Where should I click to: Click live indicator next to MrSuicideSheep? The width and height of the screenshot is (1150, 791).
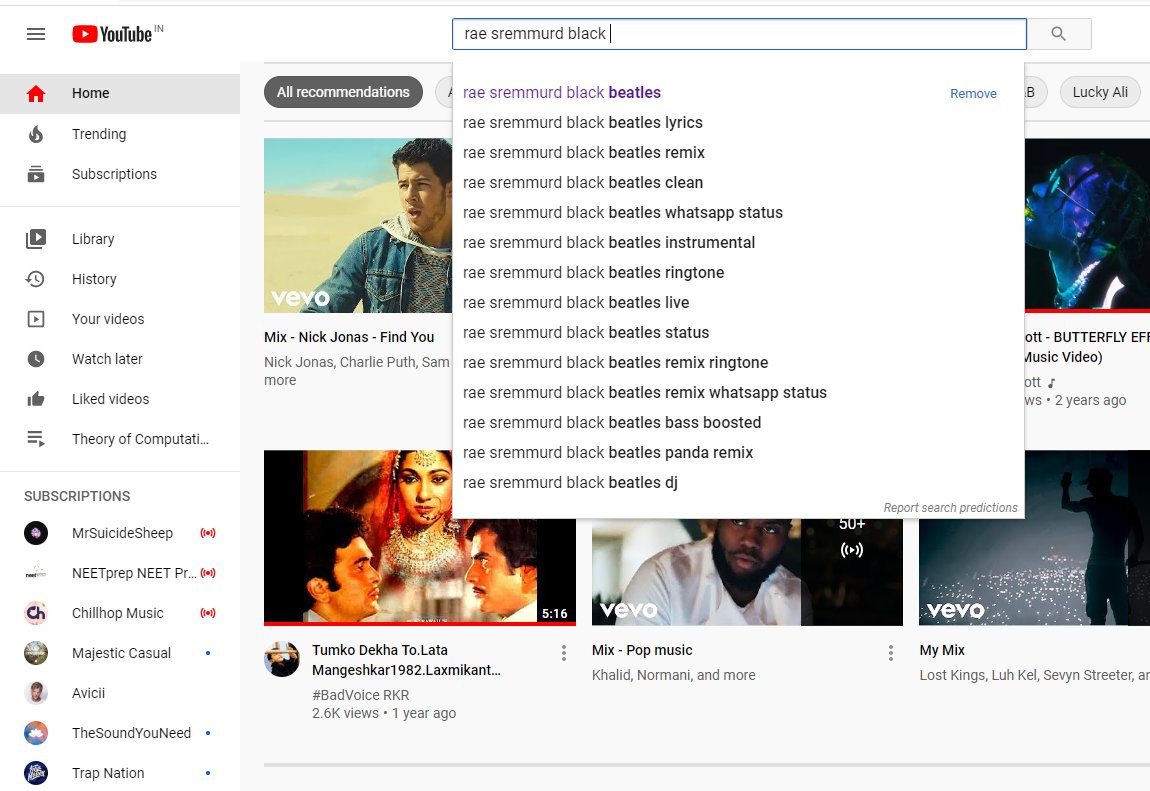[208, 533]
